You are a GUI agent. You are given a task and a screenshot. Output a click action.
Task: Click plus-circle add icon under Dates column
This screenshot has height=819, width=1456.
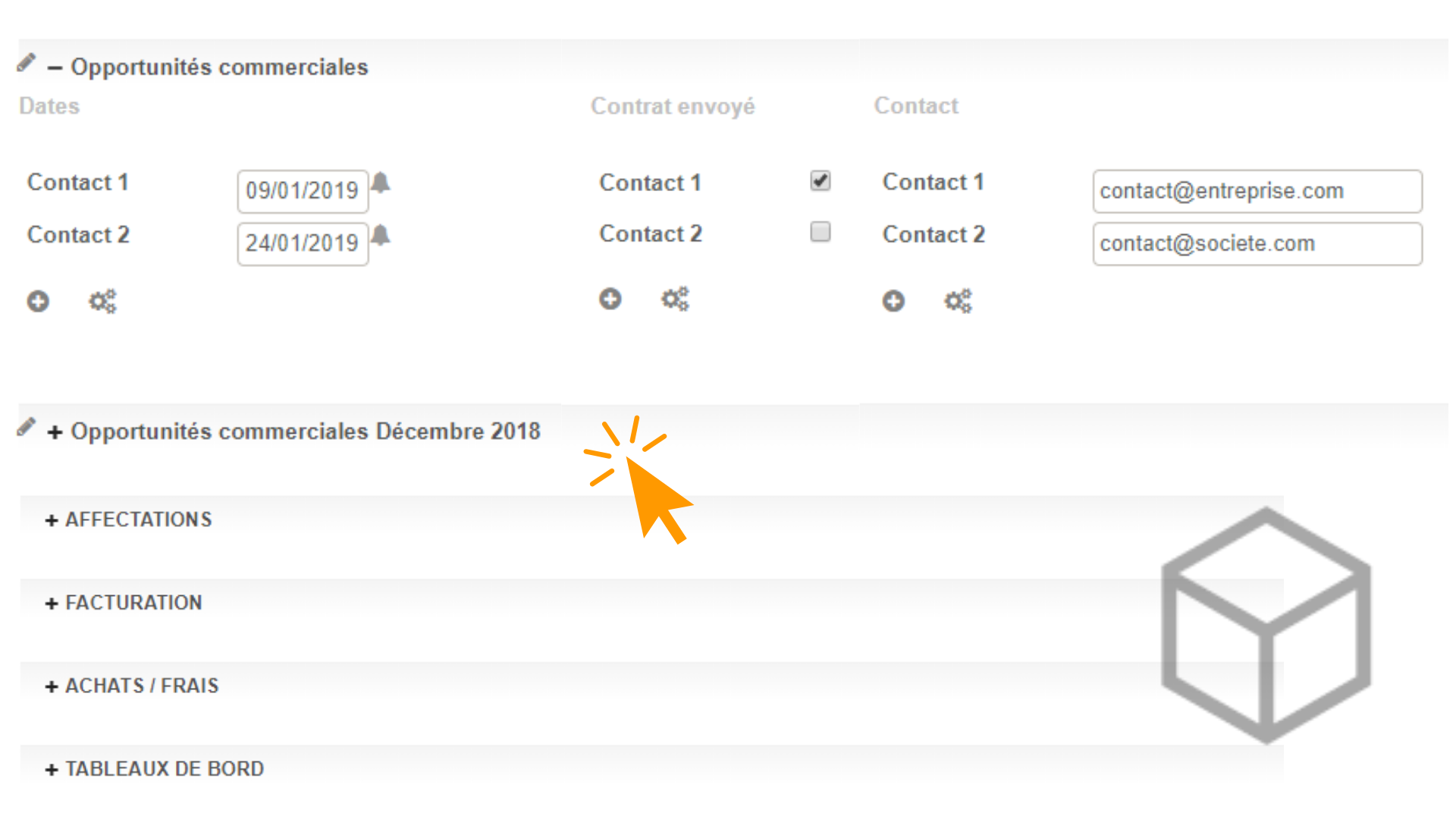(38, 301)
